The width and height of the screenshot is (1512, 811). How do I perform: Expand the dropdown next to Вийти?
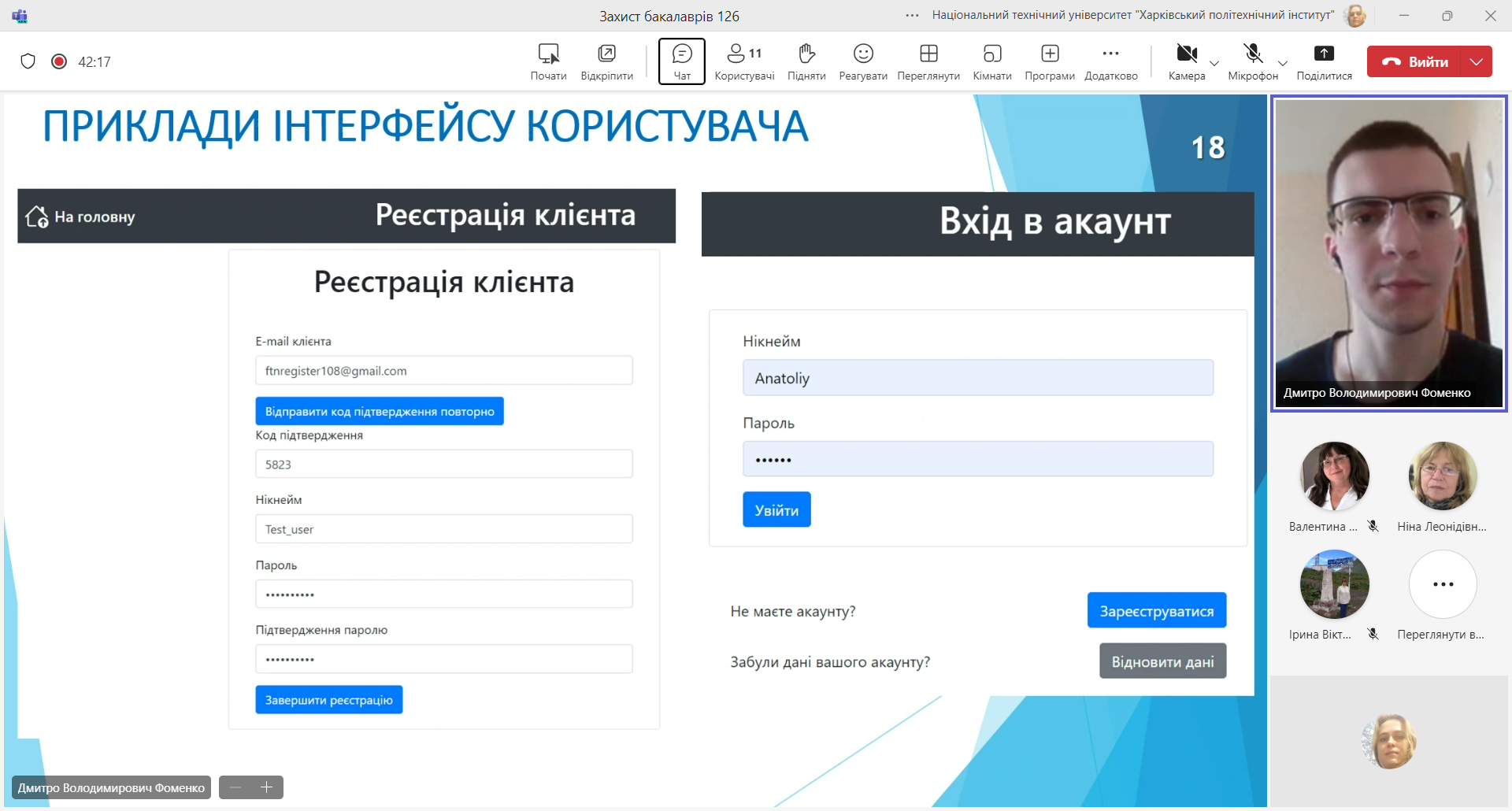1477,61
